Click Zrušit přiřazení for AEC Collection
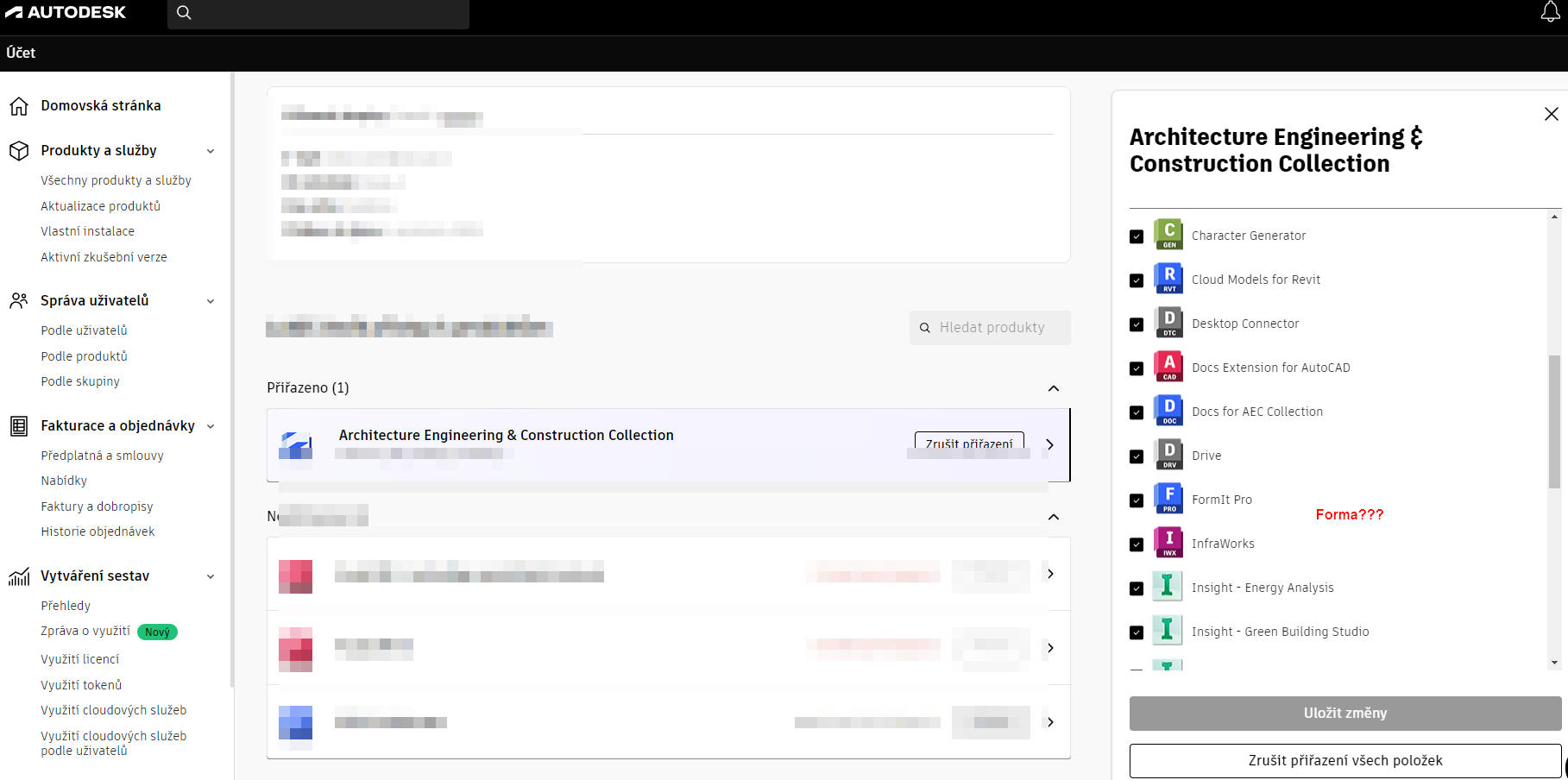 [969, 444]
